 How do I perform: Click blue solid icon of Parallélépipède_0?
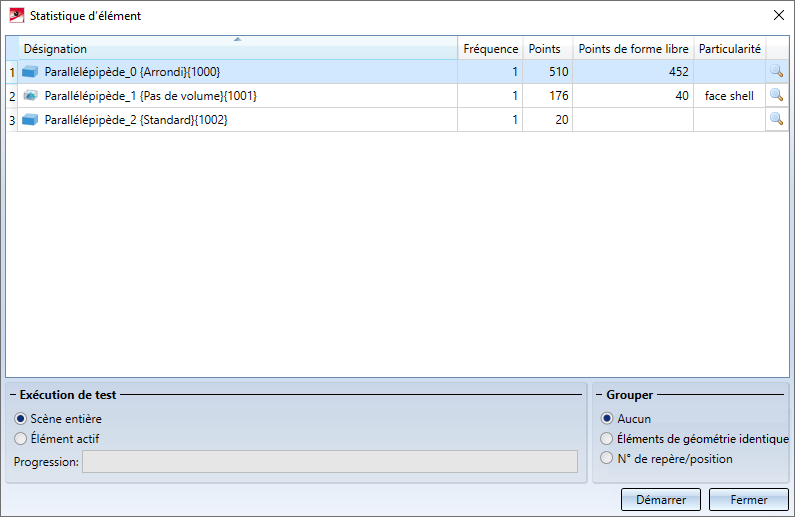pyautogui.click(x=30, y=71)
